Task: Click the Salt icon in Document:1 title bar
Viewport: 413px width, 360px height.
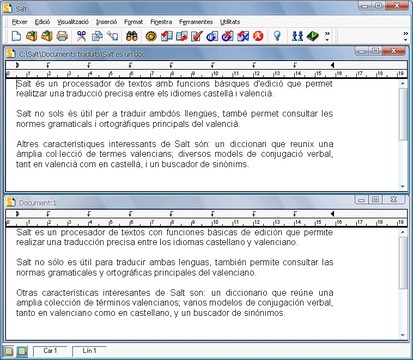Action: click(x=11, y=202)
